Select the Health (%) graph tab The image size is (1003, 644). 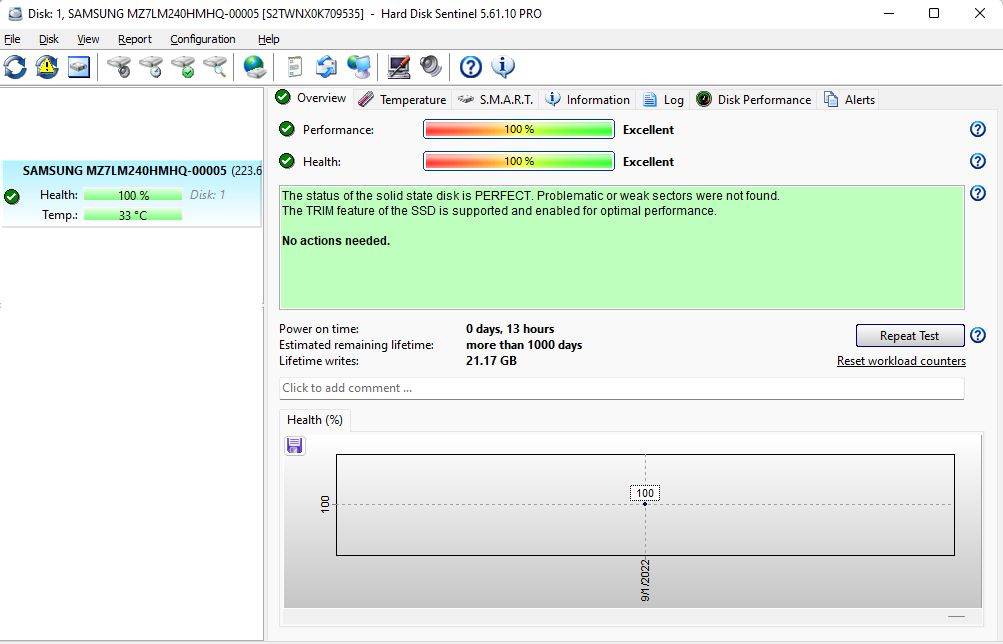tap(315, 420)
